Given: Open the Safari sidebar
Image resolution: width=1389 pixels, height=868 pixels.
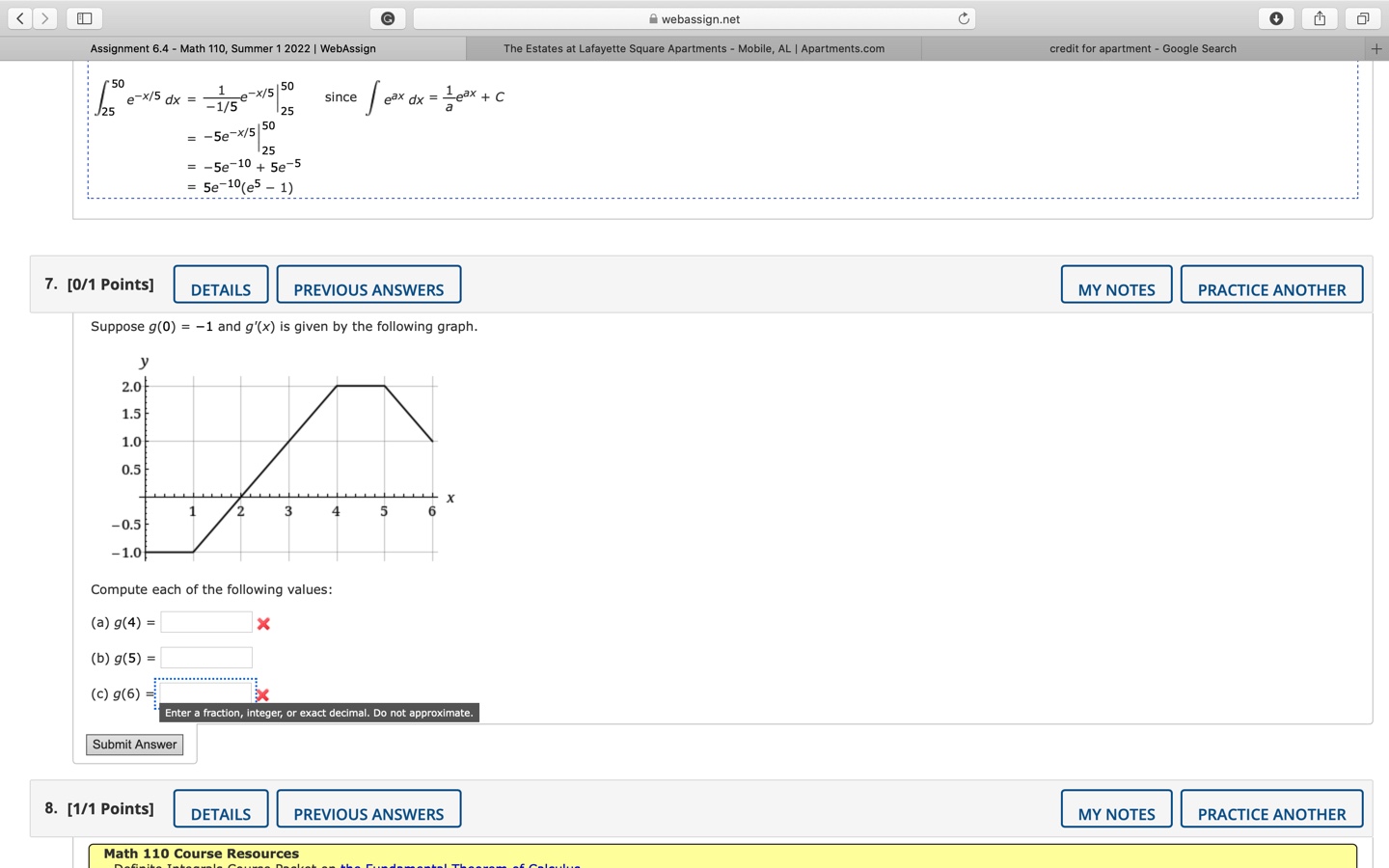Looking at the screenshot, I should pyautogui.click(x=83, y=17).
